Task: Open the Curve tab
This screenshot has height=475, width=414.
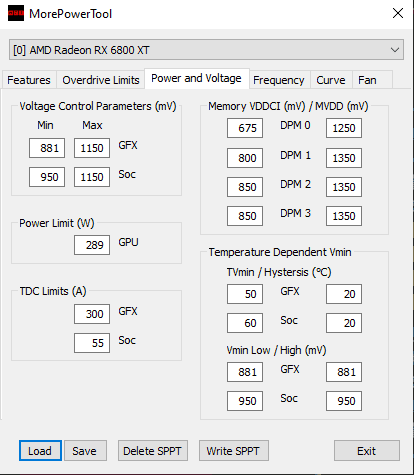Action: [331, 80]
